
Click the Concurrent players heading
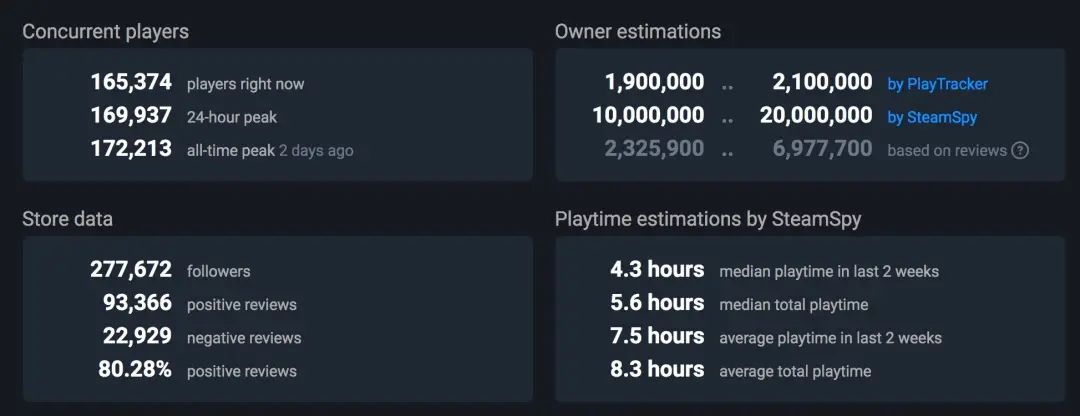[105, 31]
